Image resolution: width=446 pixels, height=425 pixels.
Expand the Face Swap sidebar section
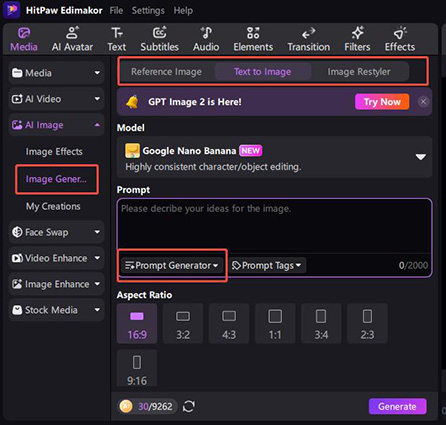click(x=56, y=232)
